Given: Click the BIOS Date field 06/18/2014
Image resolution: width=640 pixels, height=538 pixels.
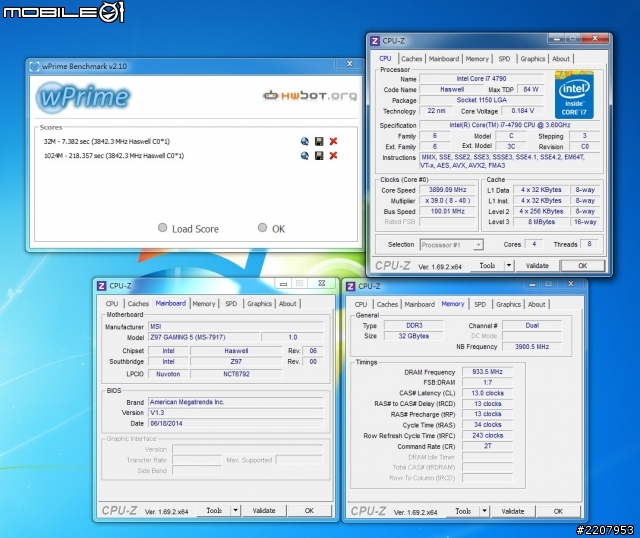Looking at the screenshot, I should pos(236,423).
